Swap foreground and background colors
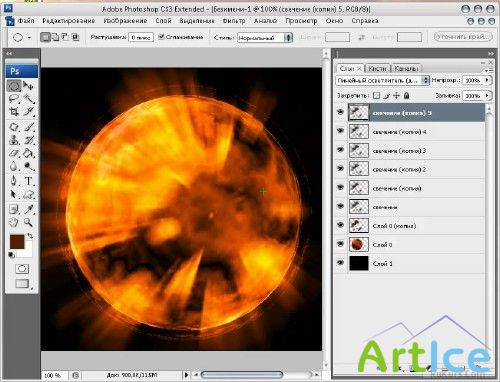500x382 pixels. (x=30, y=236)
